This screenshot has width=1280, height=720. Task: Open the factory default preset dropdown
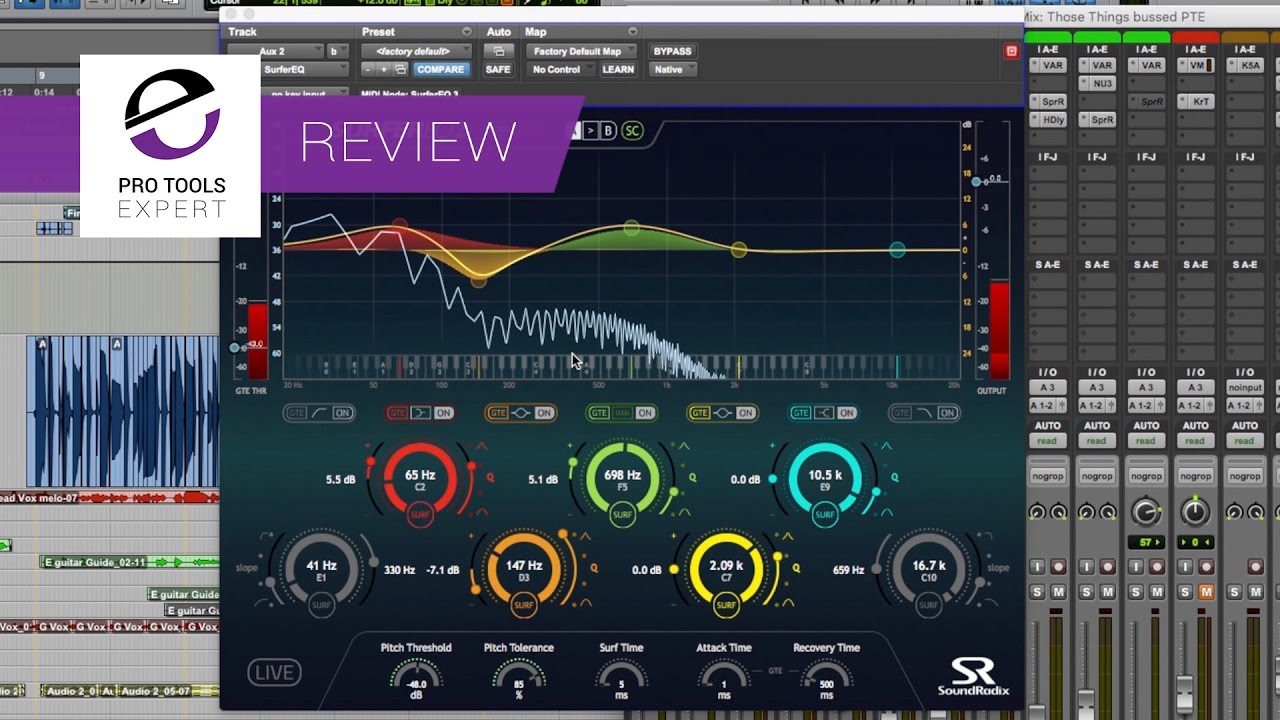point(416,51)
